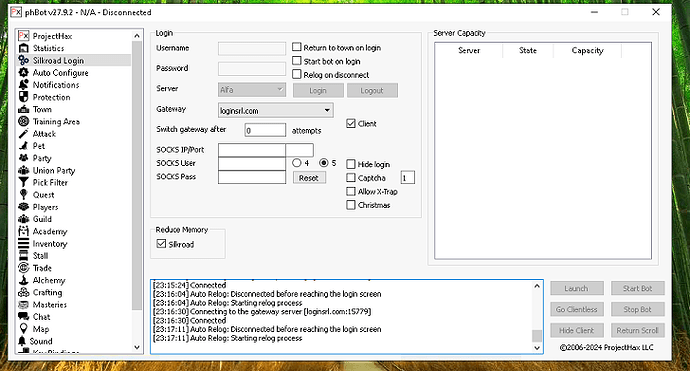This screenshot has height=371, width=690.
Task: Enable Relog on disconnect checkbox
Action: pyautogui.click(x=297, y=74)
